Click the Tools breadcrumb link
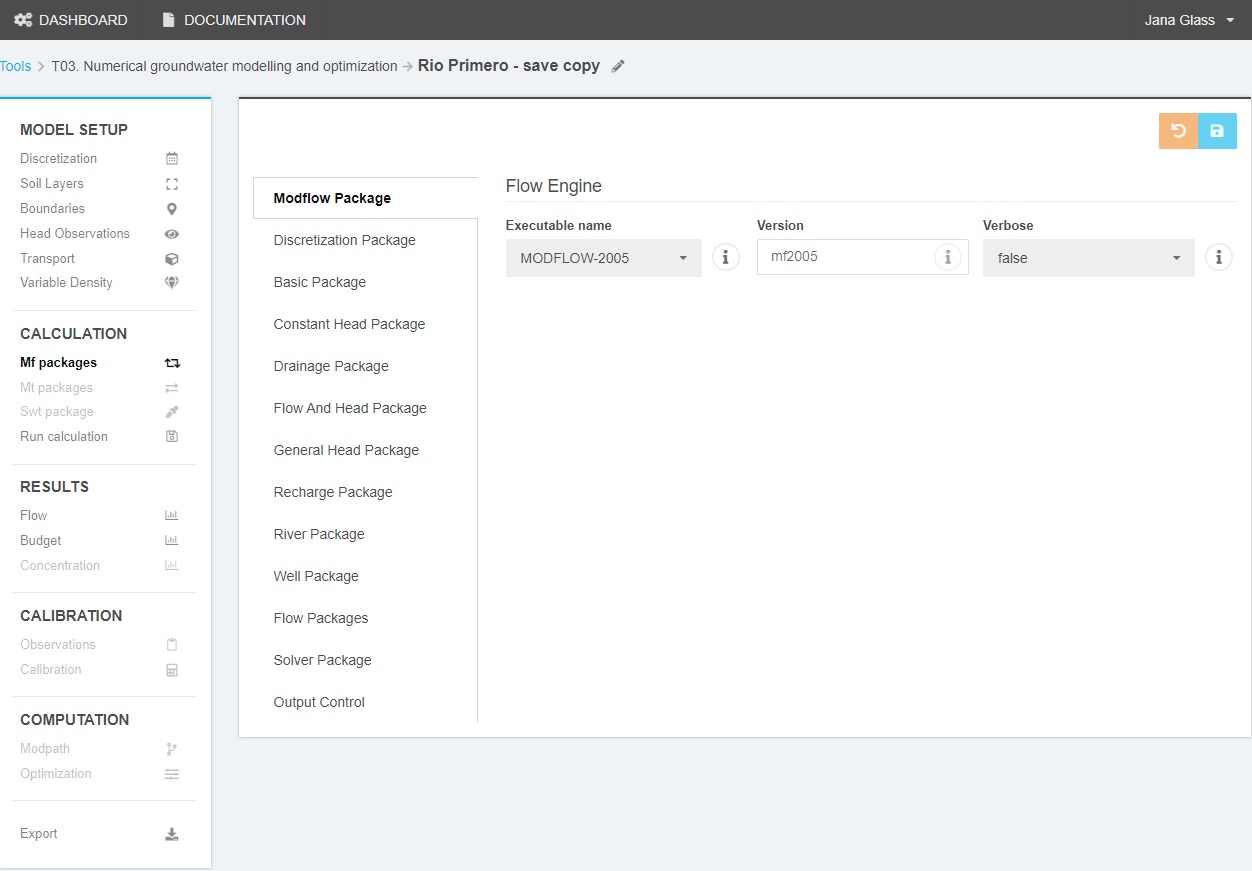1252x871 pixels. click(16, 66)
